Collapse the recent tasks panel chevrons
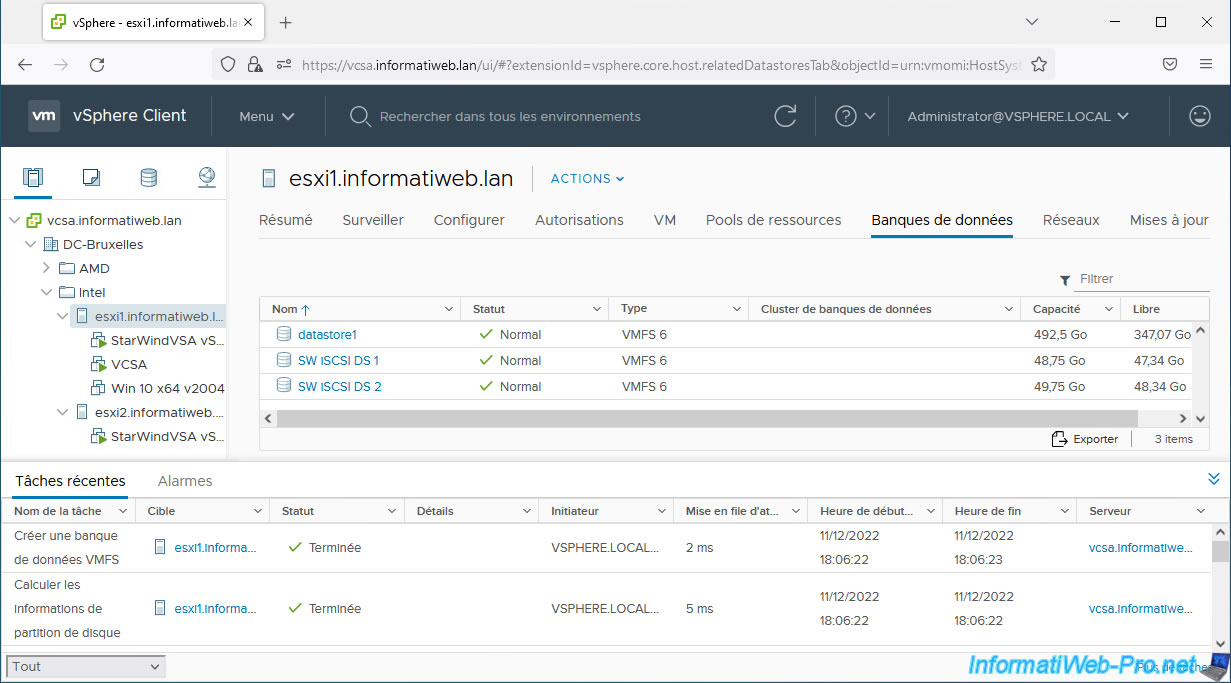This screenshot has width=1231, height=683. pyautogui.click(x=1214, y=480)
